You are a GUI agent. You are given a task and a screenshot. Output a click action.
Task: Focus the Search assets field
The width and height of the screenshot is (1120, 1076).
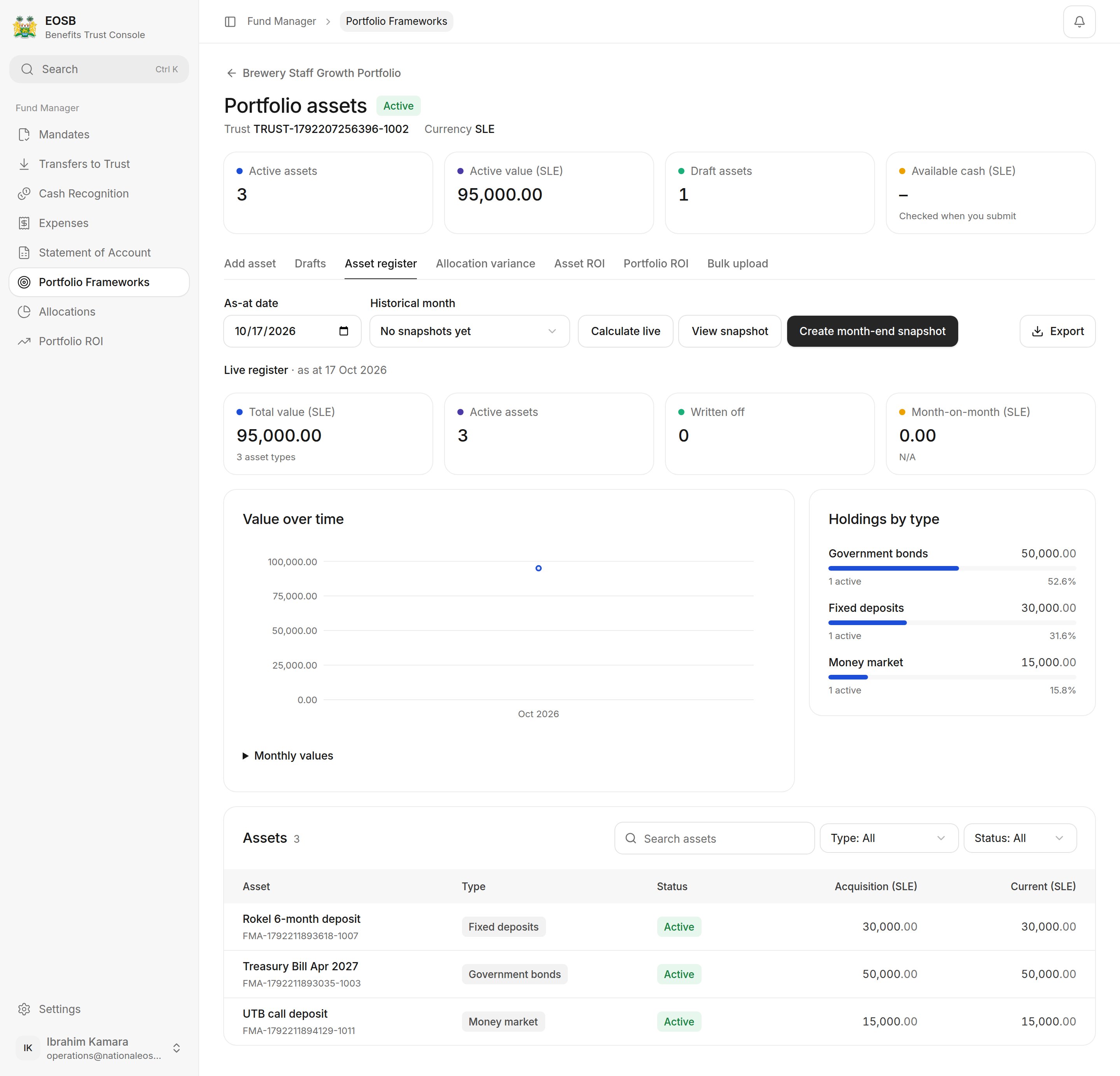[714, 838]
